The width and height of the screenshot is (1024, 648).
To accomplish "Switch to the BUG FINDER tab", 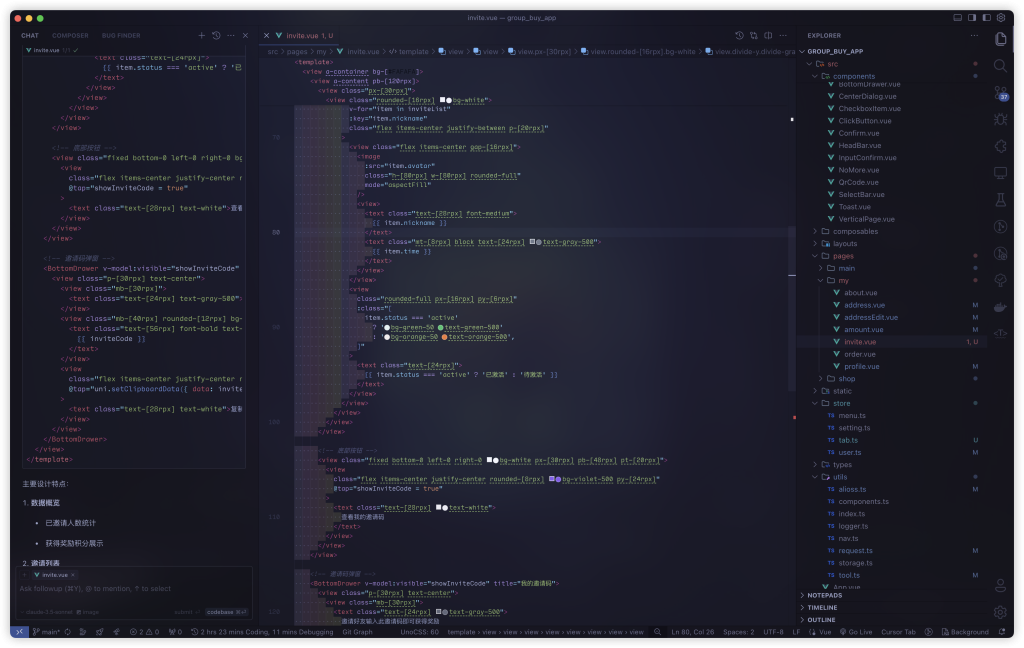I will pyautogui.click(x=121, y=36).
